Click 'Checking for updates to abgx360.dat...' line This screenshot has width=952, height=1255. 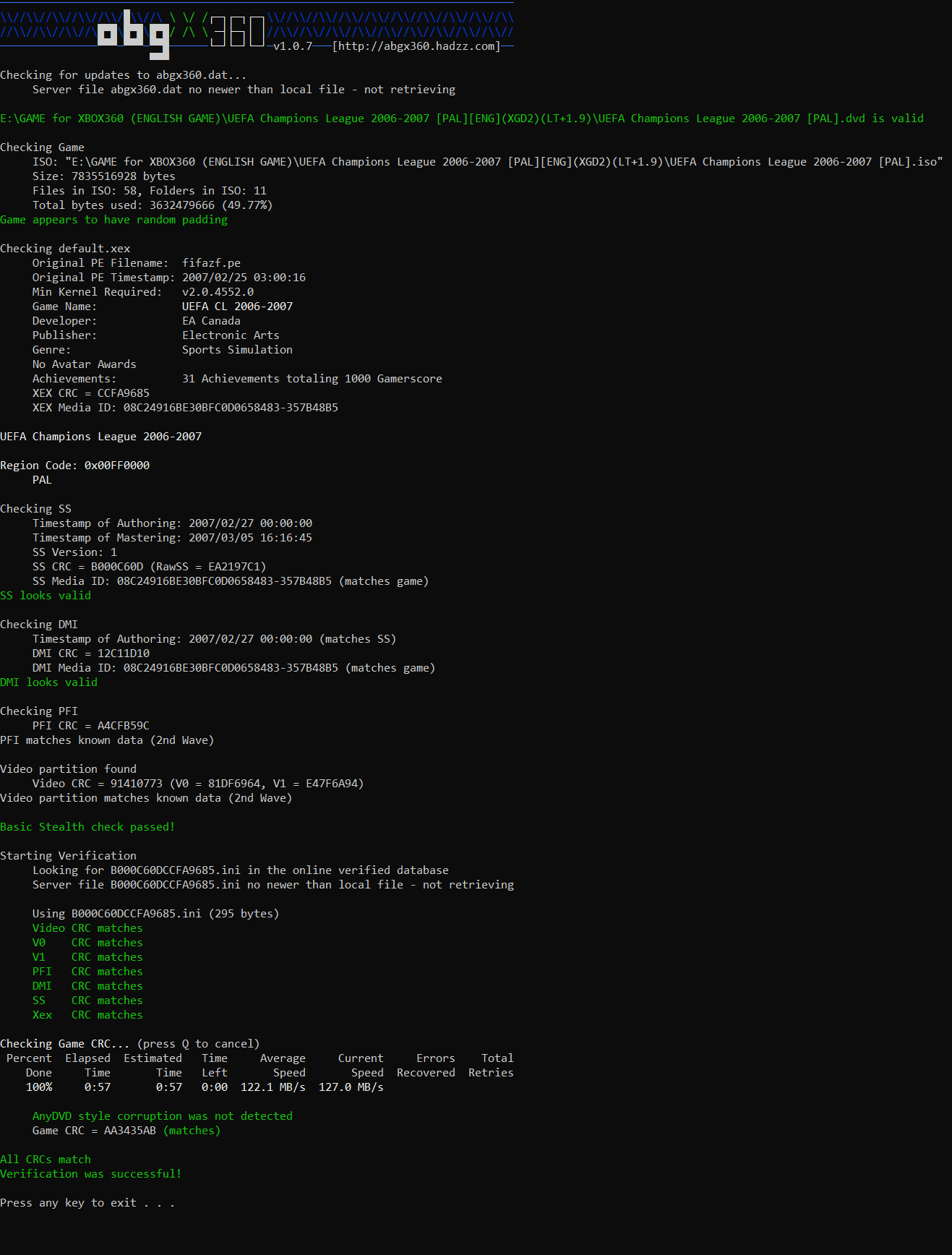pos(124,75)
